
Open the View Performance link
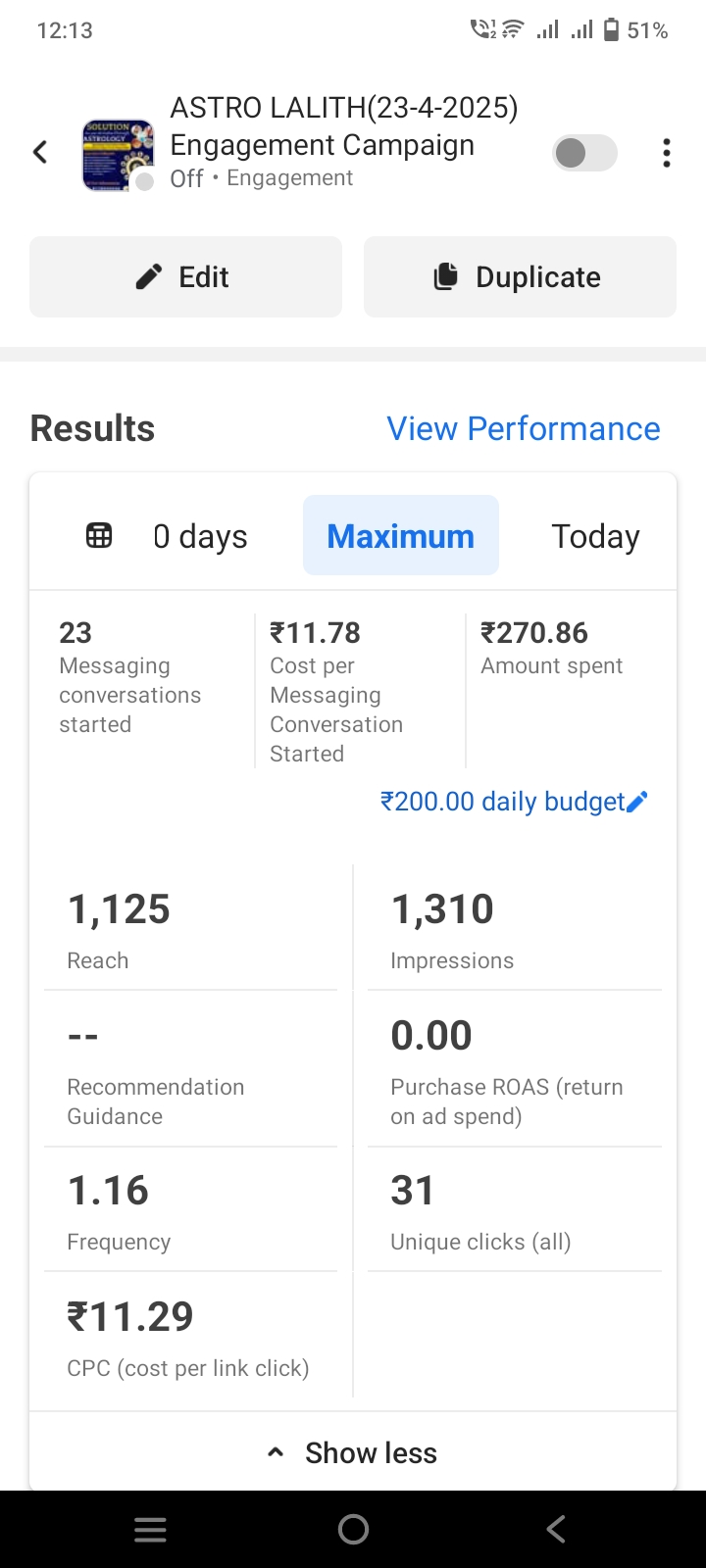point(524,428)
